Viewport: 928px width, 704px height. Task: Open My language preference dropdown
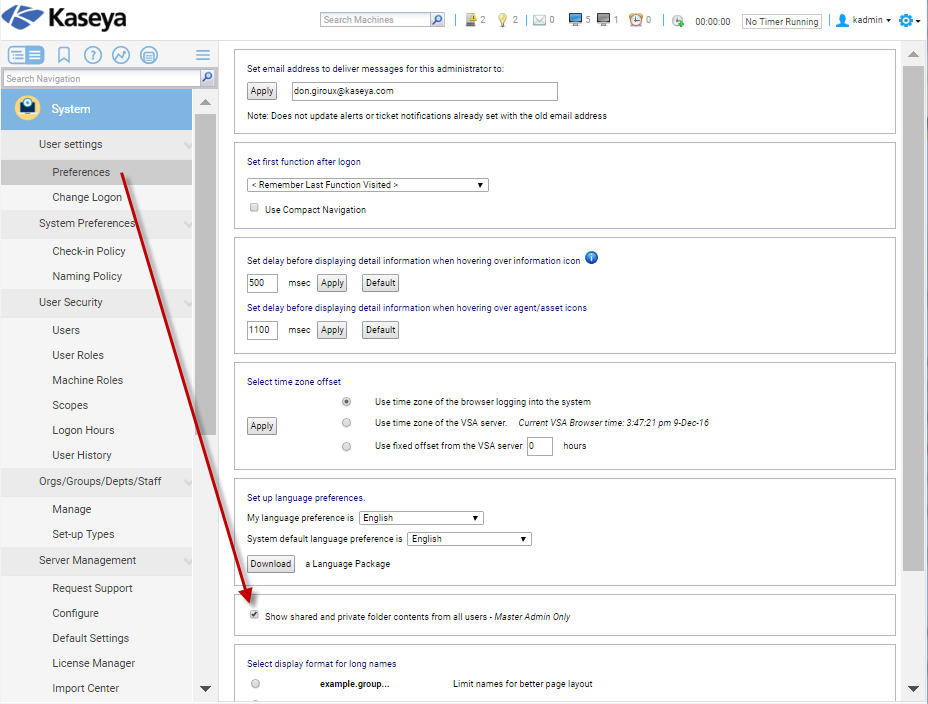421,518
